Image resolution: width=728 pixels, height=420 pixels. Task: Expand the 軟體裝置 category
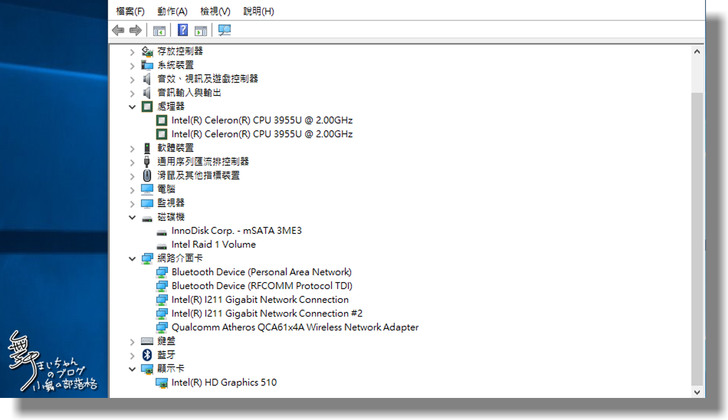click(x=132, y=149)
